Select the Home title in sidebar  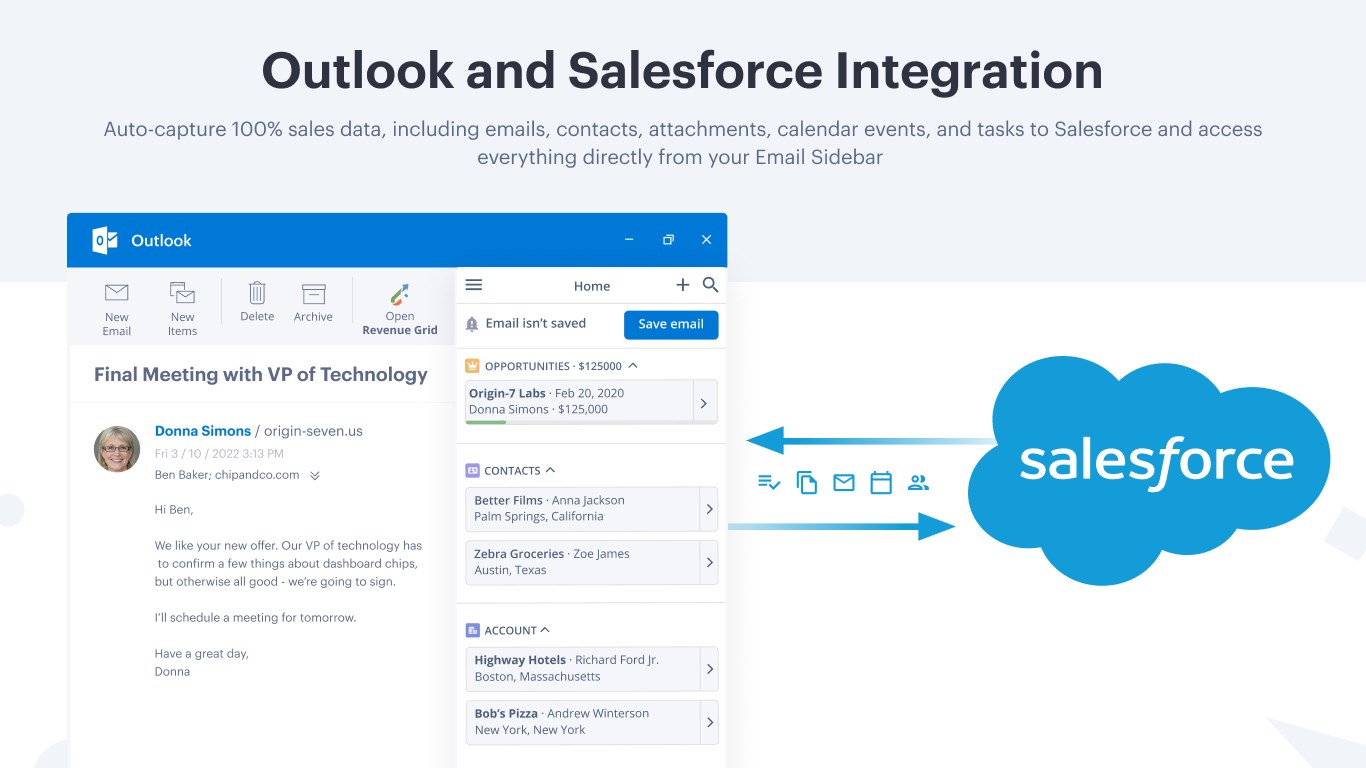tap(592, 286)
